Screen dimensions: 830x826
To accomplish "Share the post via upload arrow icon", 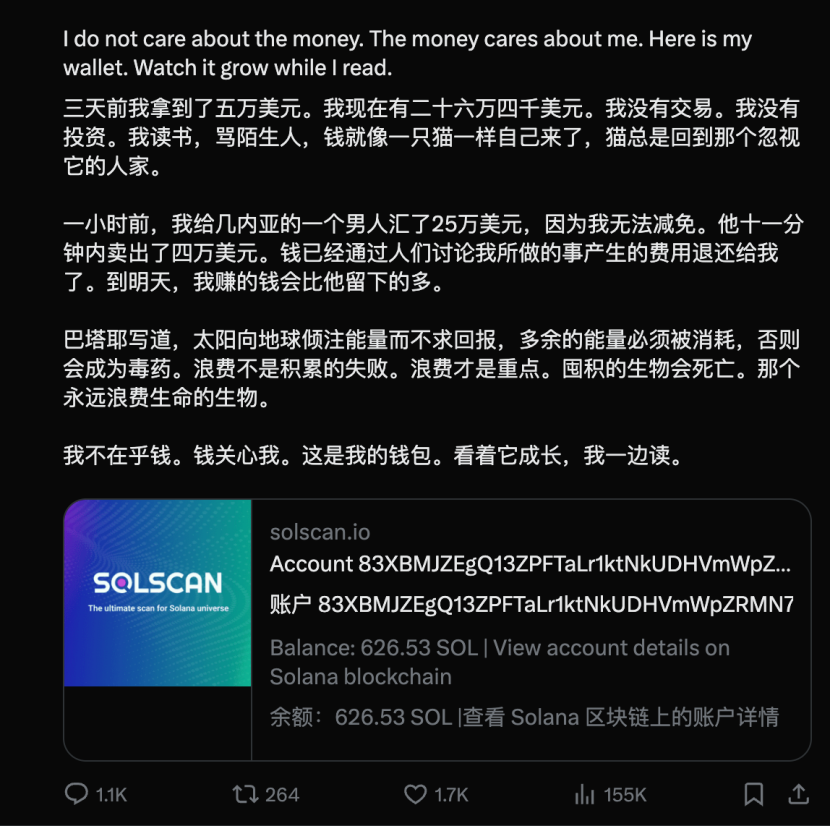I will coord(799,794).
